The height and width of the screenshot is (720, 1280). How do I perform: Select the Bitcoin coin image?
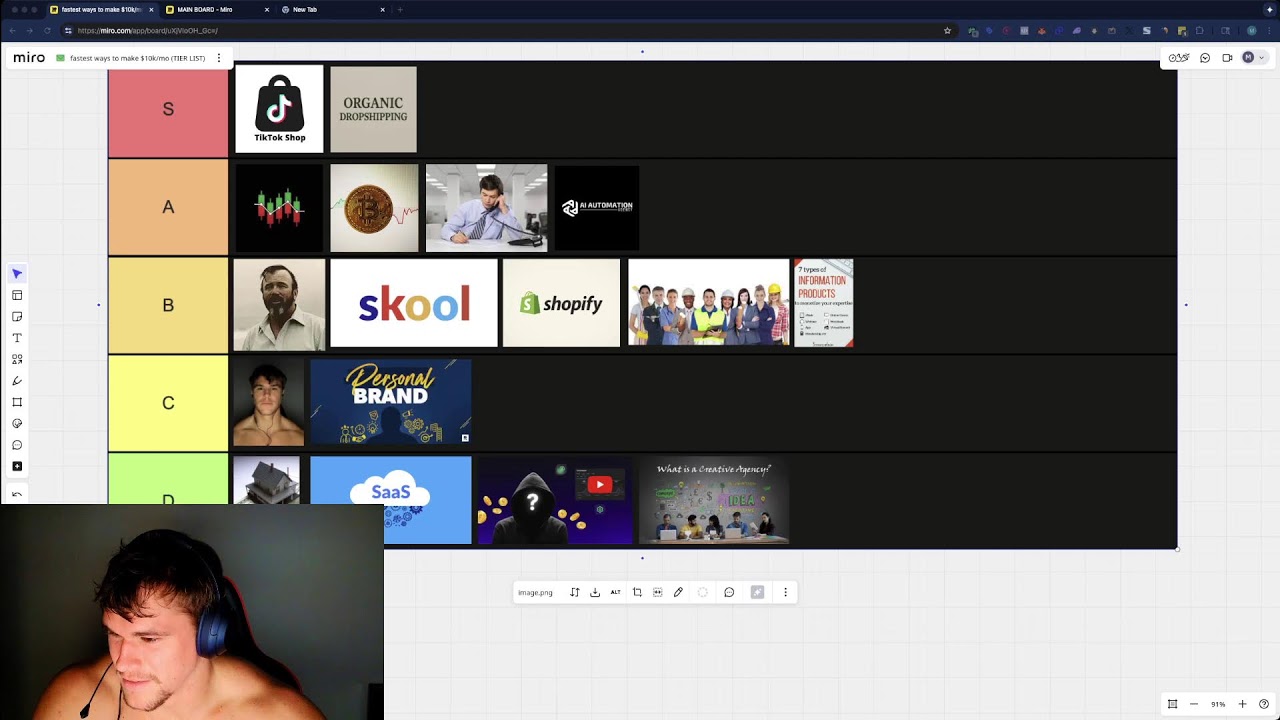[x=374, y=207]
